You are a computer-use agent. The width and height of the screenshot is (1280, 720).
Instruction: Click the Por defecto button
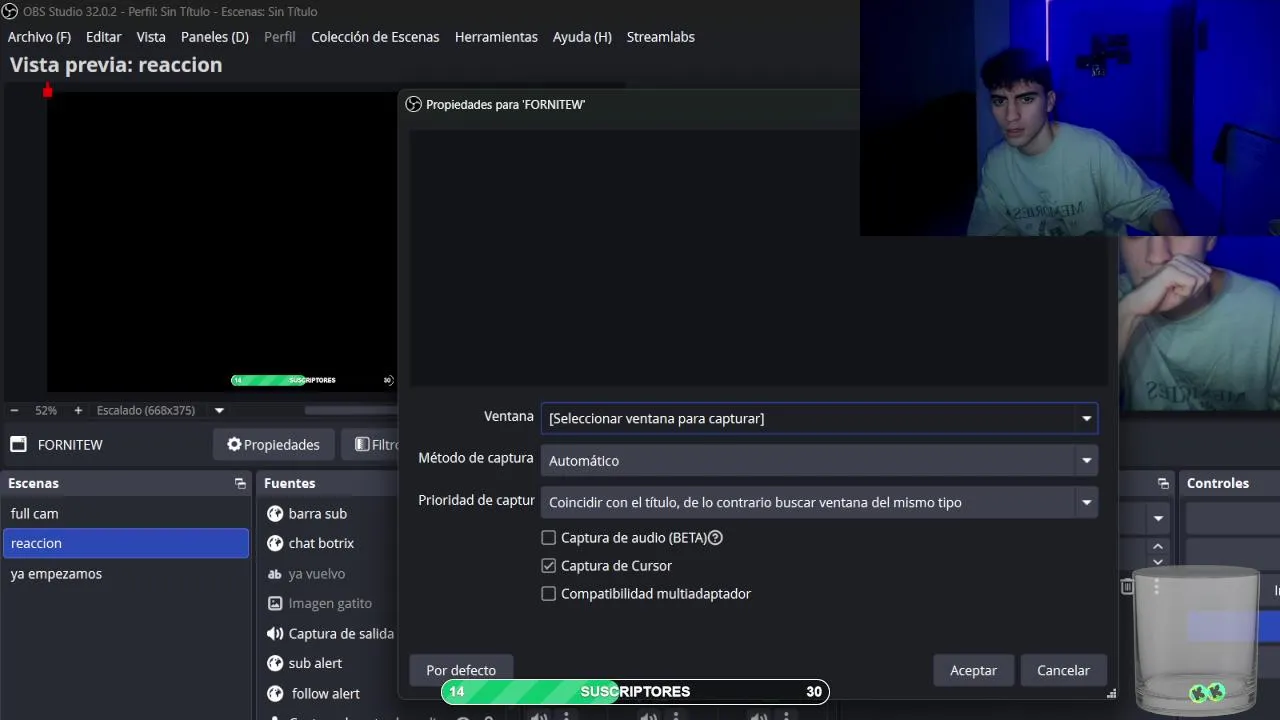coord(461,670)
